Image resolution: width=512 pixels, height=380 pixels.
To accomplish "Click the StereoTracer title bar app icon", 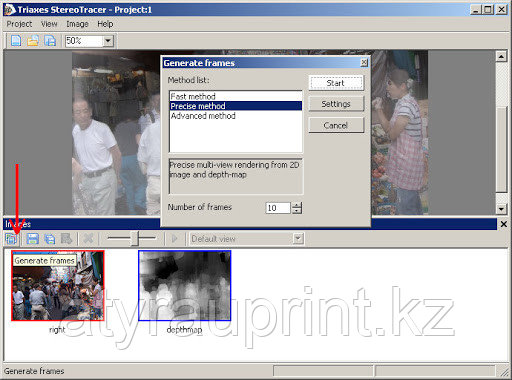I will pos(10,10).
